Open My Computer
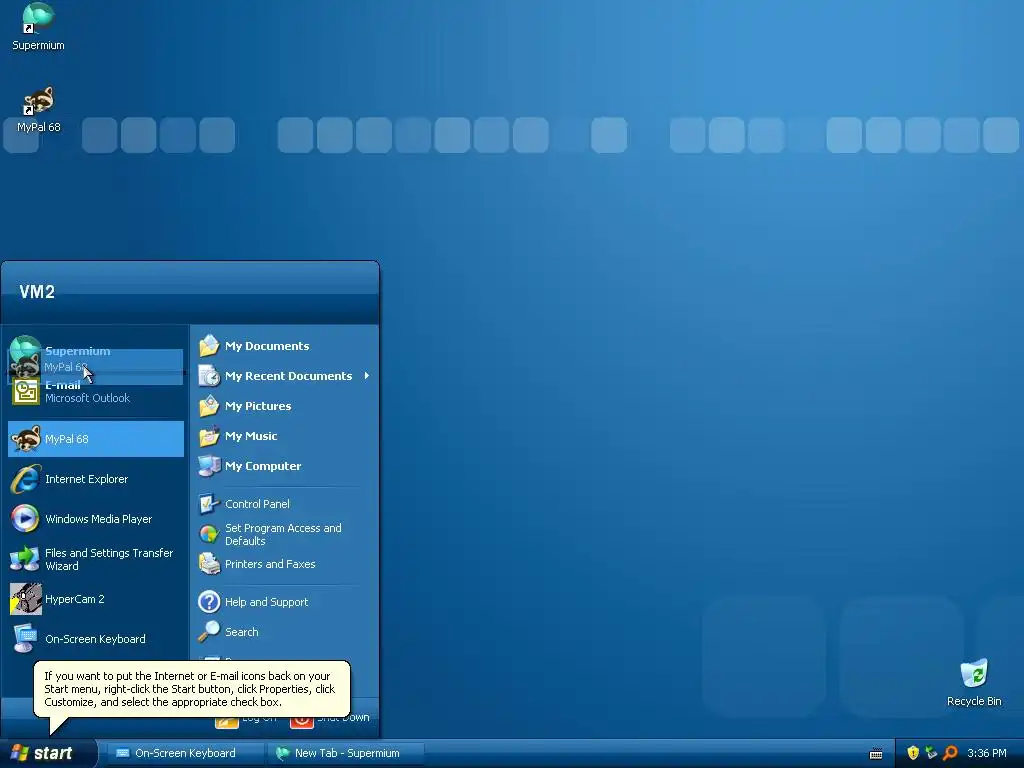Image resolution: width=1024 pixels, height=768 pixels. pyautogui.click(x=284, y=466)
